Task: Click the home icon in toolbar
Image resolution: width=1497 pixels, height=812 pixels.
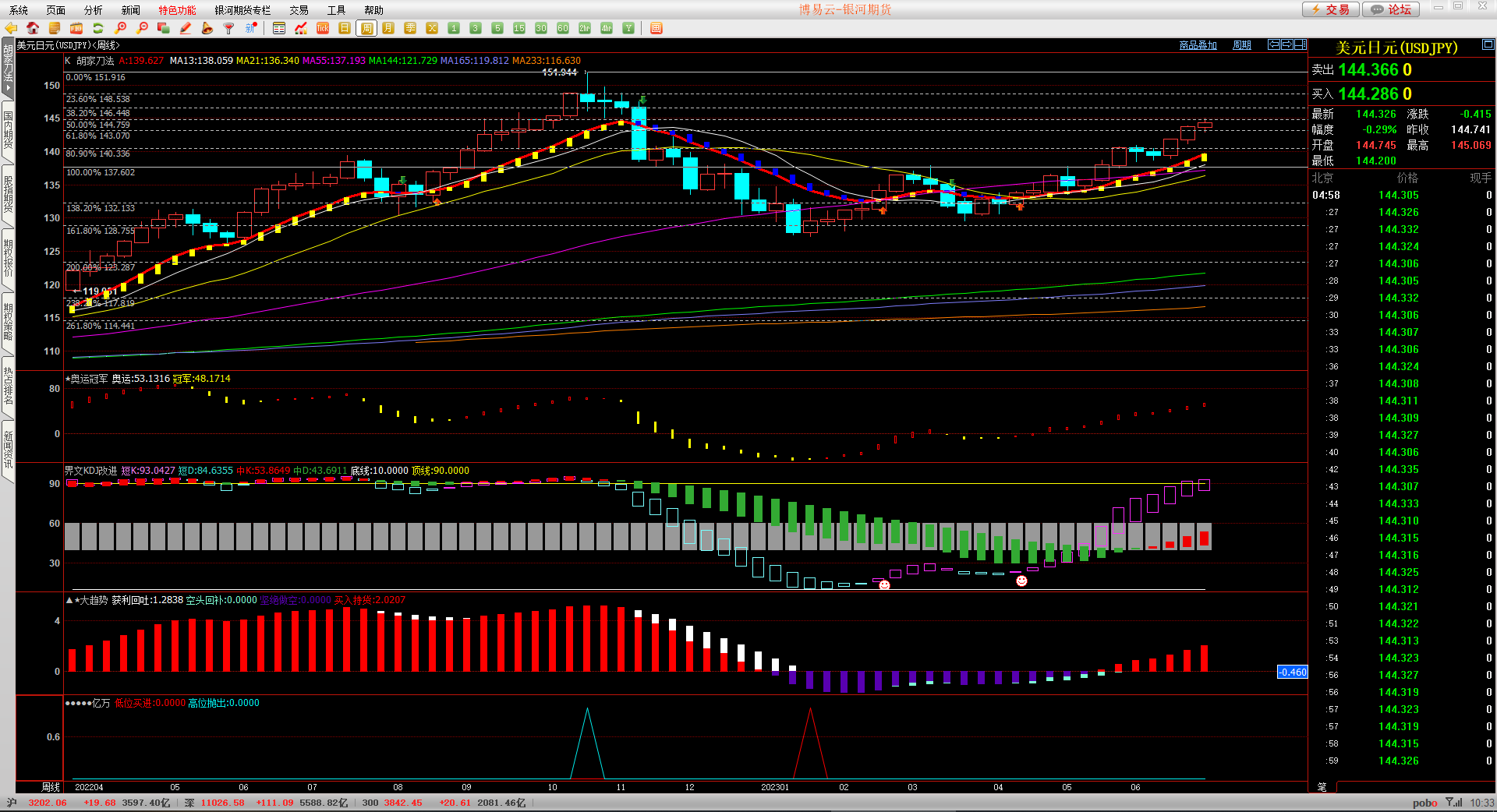Action: click(x=33, y=28)
